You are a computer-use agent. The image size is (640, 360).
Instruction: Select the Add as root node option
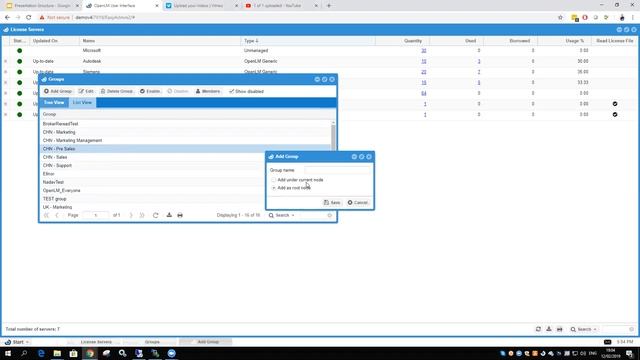(x=274, y=188)
